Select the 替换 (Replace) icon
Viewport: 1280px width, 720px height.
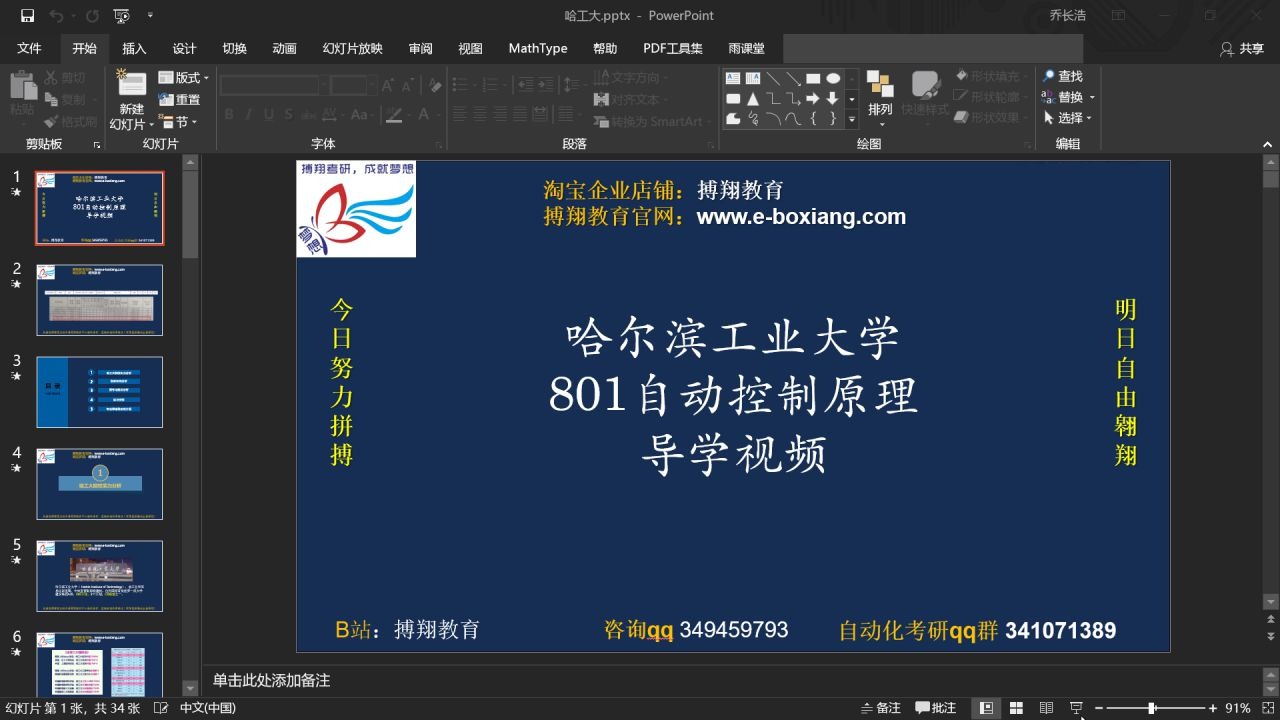pyautogui.click(x=1063, y=96)
